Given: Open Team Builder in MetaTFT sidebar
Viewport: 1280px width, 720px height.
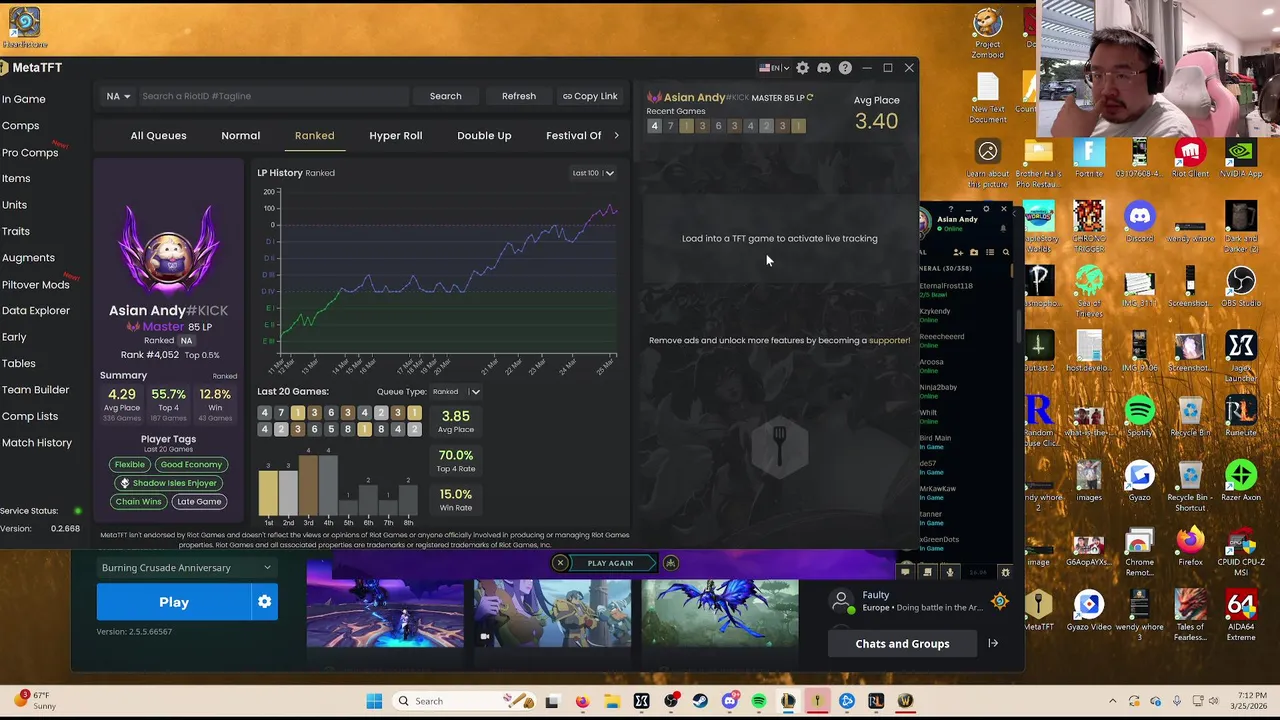Looking at the screenshot, I should pyautogui.click(x=35, y=390).
